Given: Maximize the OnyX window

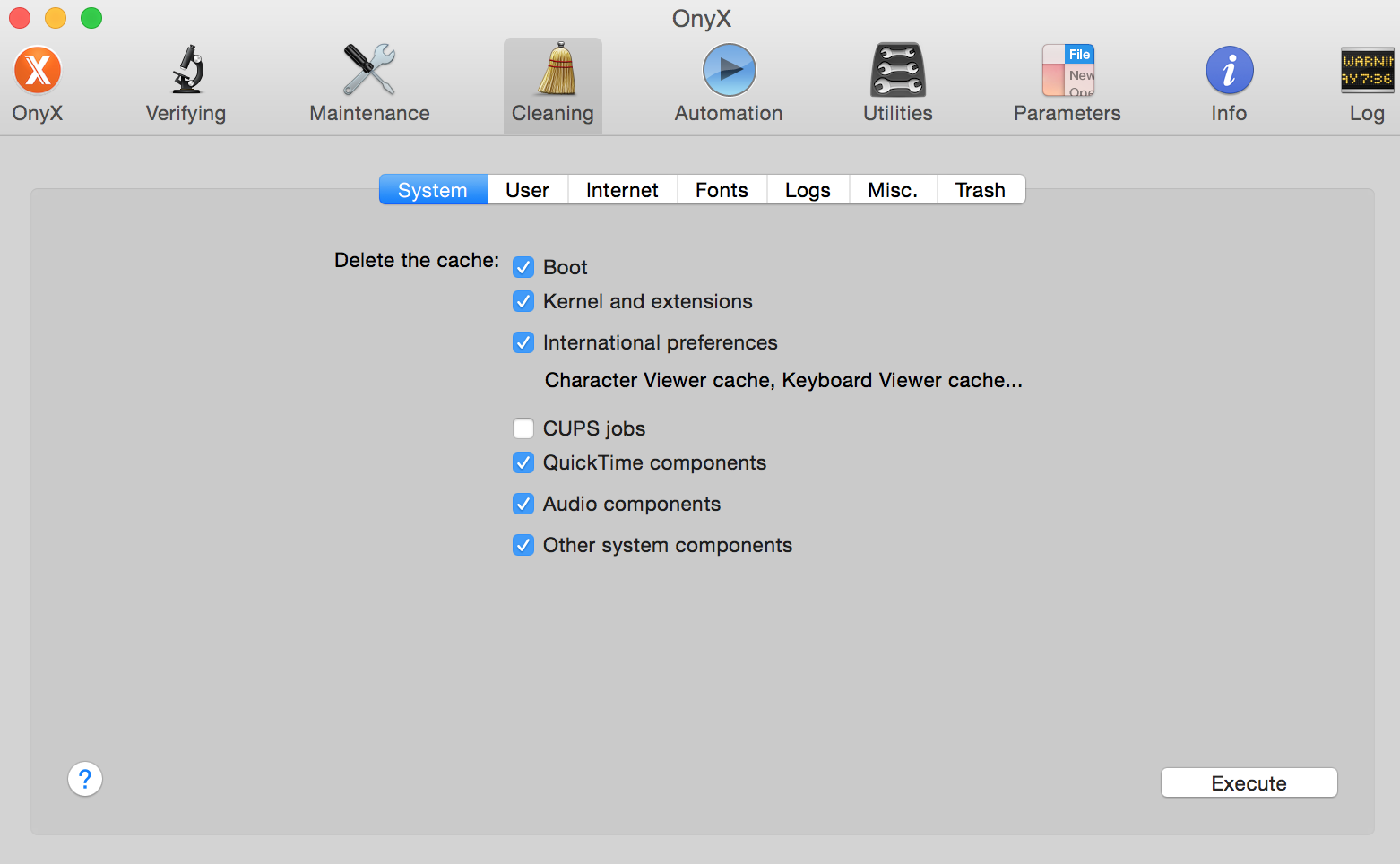Looking at the screenshot, I should (91, 18).
